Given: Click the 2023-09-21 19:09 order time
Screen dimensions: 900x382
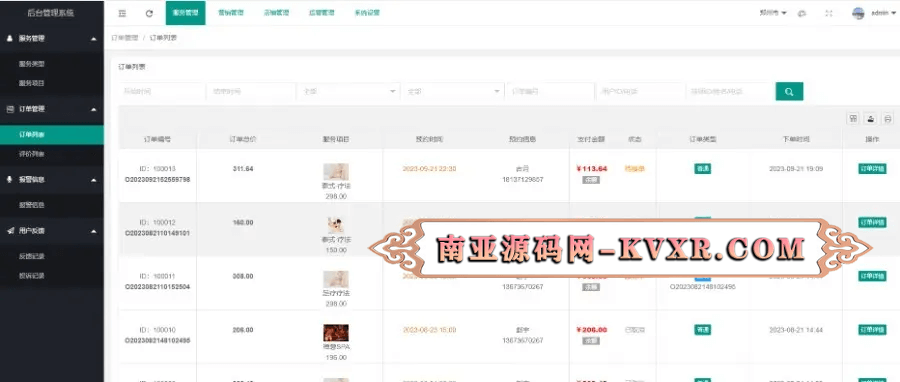Looking at the screenshot, I should pyautogui.click(x=796, y=169).
